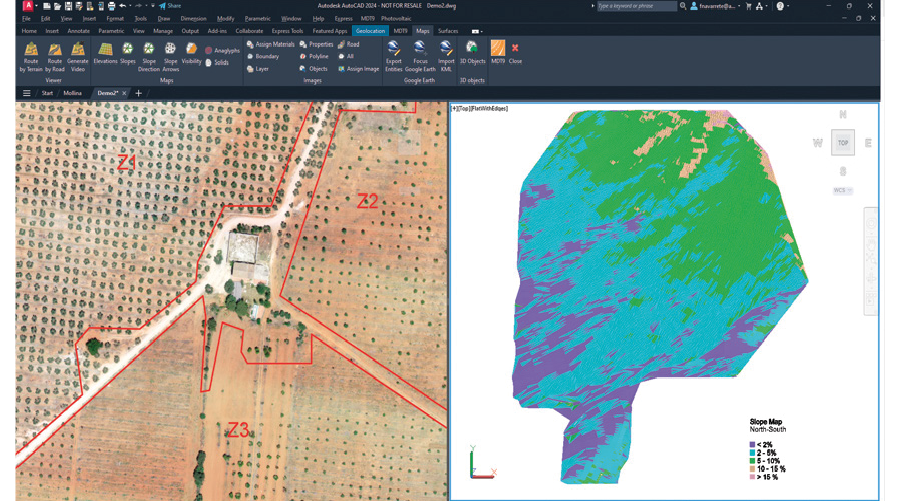
Task: Open the file tabs hamburger menu
Action: click(x=27, y=93)
